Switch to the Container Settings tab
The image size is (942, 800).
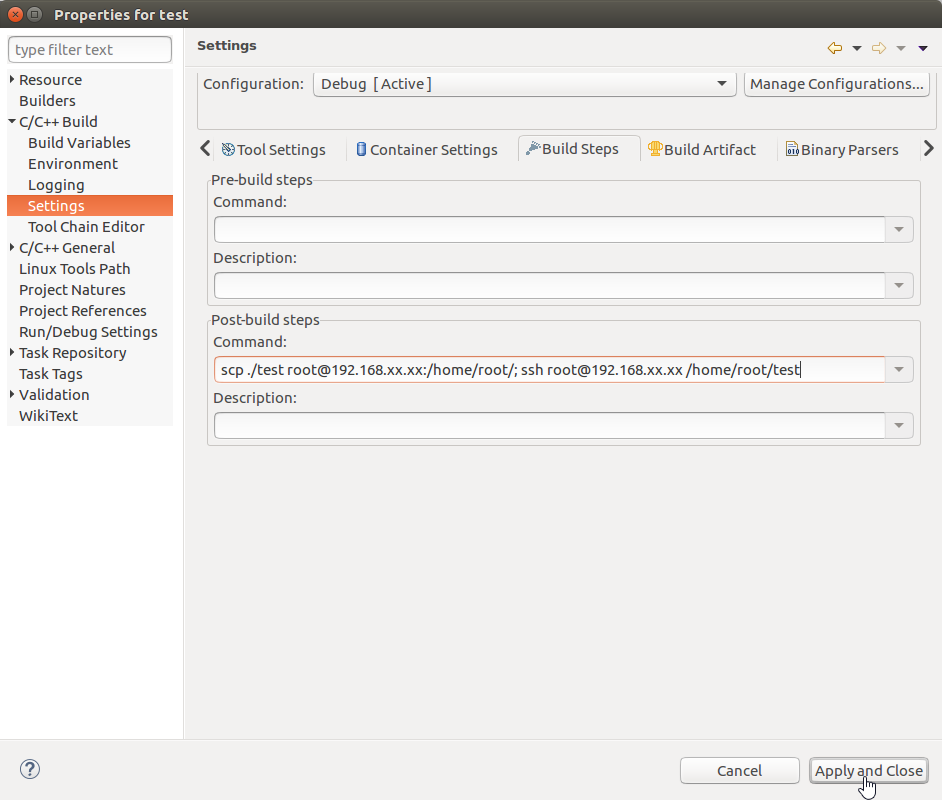427,150
